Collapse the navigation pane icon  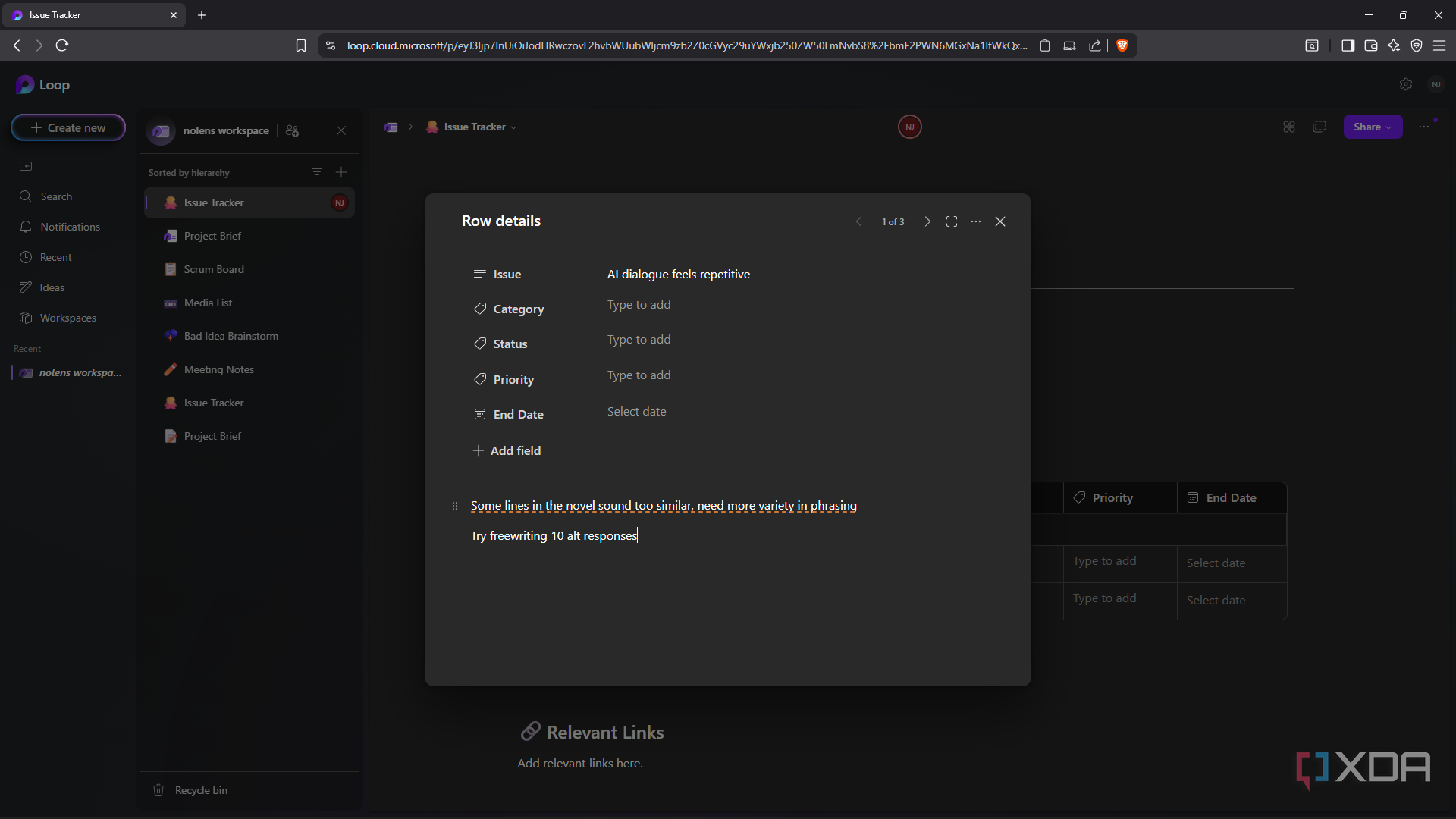(26, 166)
